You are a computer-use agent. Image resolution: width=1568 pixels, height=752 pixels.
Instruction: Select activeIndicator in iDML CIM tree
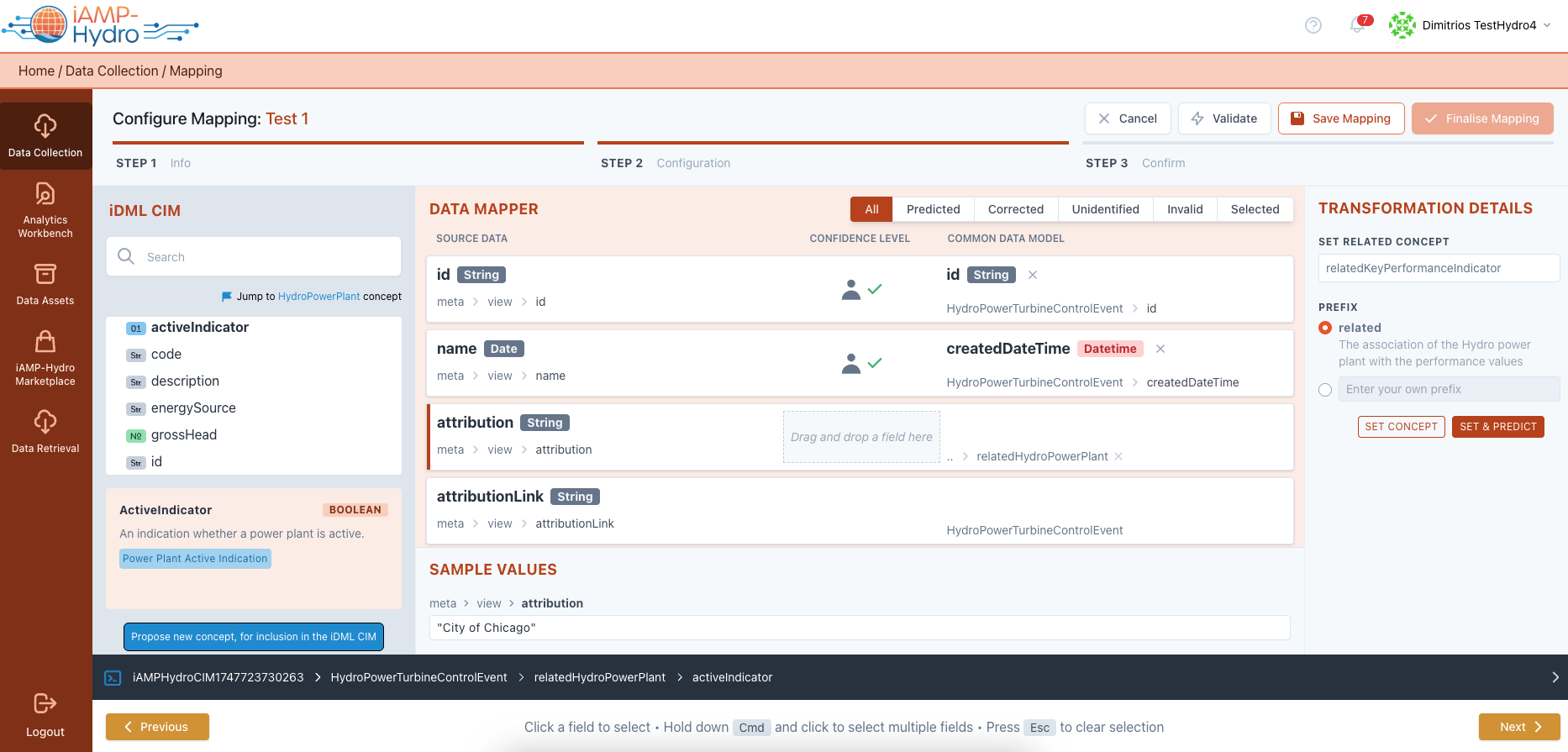point(200,328)
